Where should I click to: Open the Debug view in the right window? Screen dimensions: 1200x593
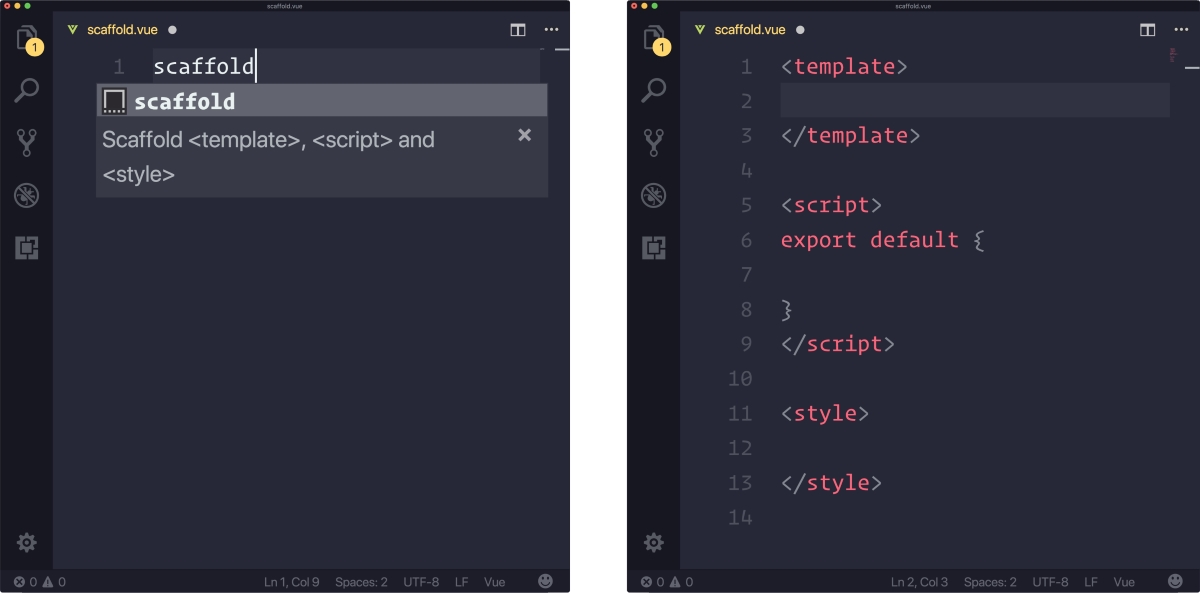tap(654, 195)
